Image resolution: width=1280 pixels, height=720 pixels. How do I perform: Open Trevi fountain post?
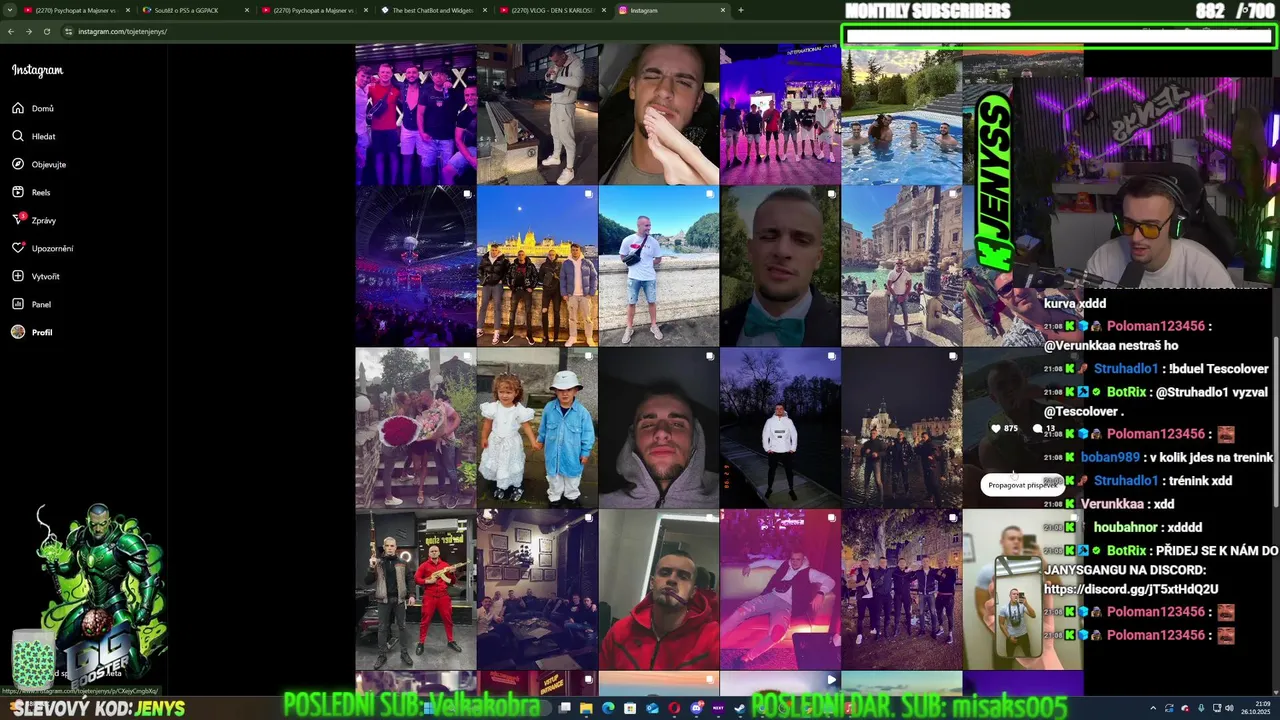(x=901, y=266)
